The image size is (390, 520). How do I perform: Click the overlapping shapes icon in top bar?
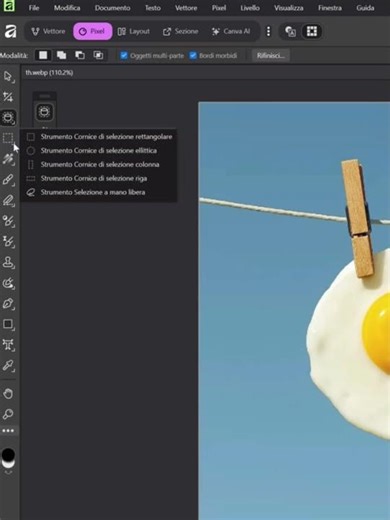pyautogui.click(x=290, y=32)
